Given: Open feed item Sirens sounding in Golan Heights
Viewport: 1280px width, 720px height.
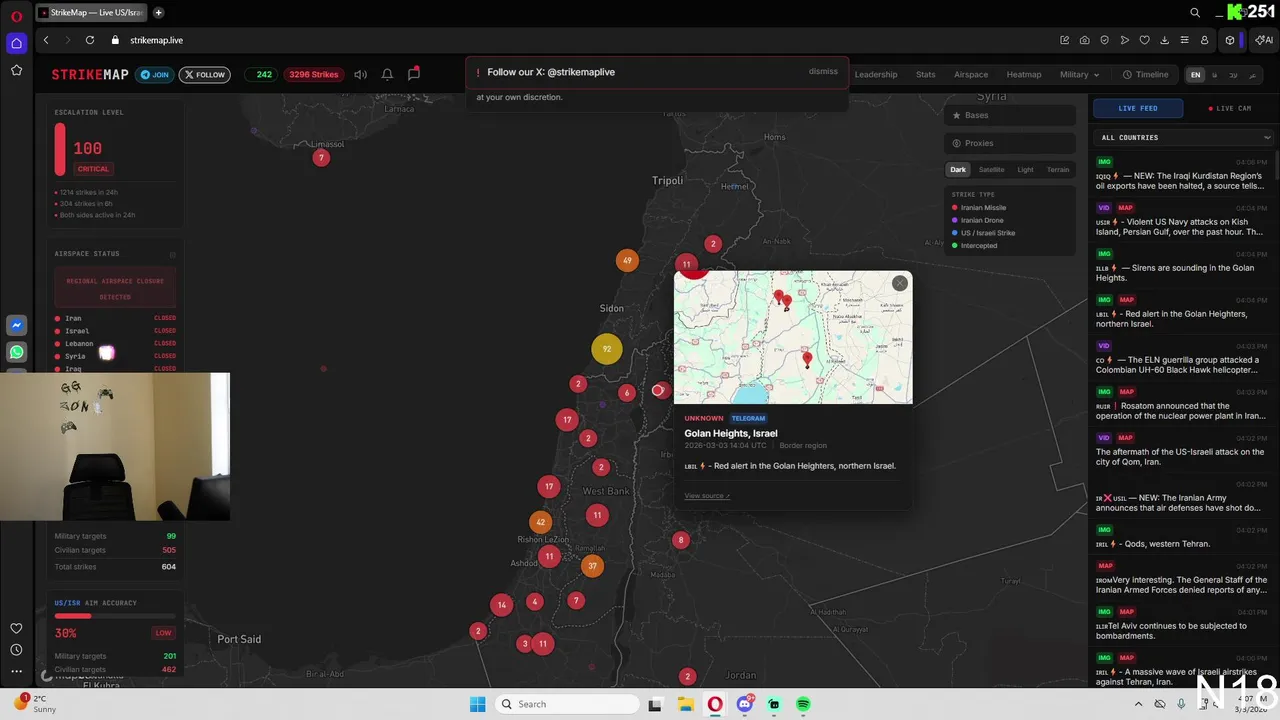Looking at the screenshot, I should 1181,266.
